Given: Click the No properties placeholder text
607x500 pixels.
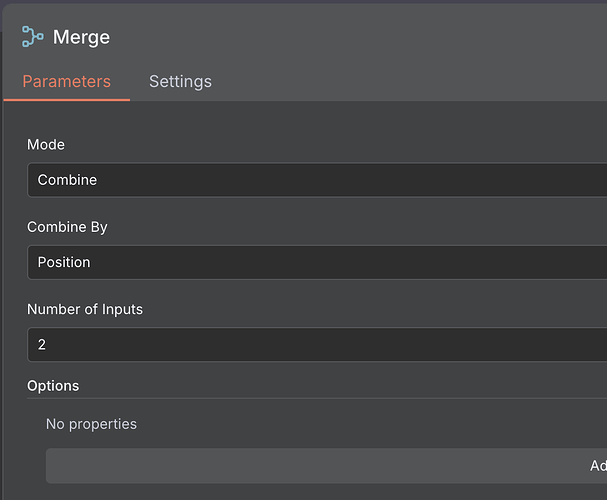Looking at the screenshot, I should (x=91, y=424).
